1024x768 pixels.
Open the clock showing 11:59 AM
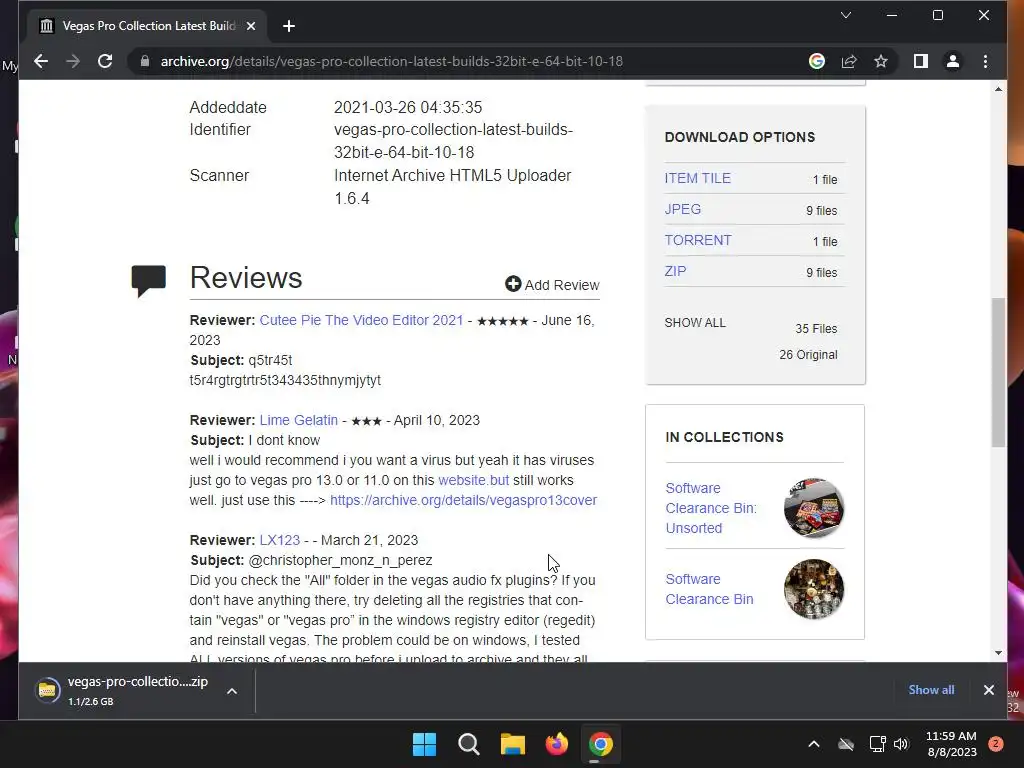click(952, 744)
